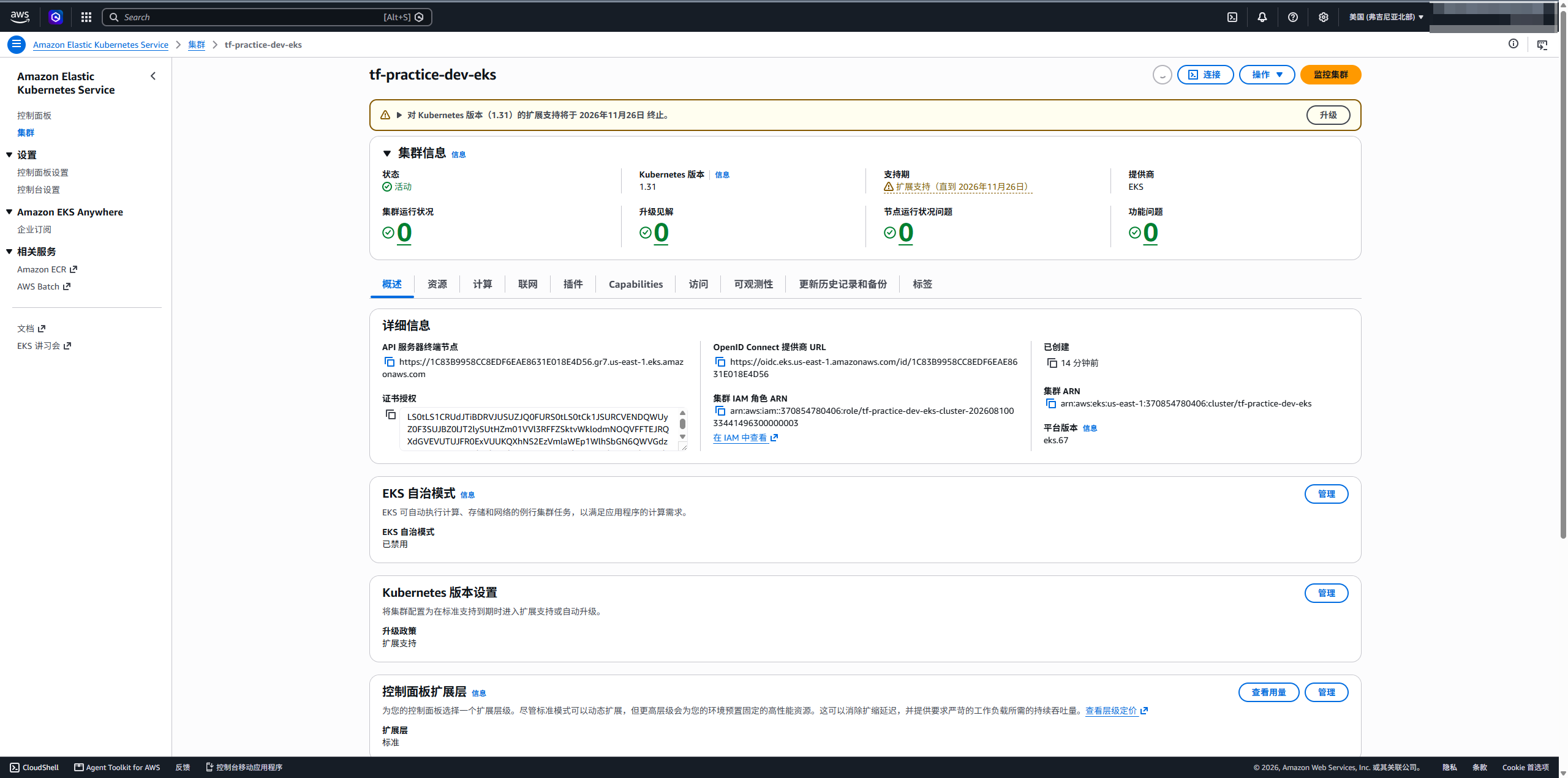This screenshot has width=1568, height=778.
Task: Open the console mobile app link
Action: 244,768
